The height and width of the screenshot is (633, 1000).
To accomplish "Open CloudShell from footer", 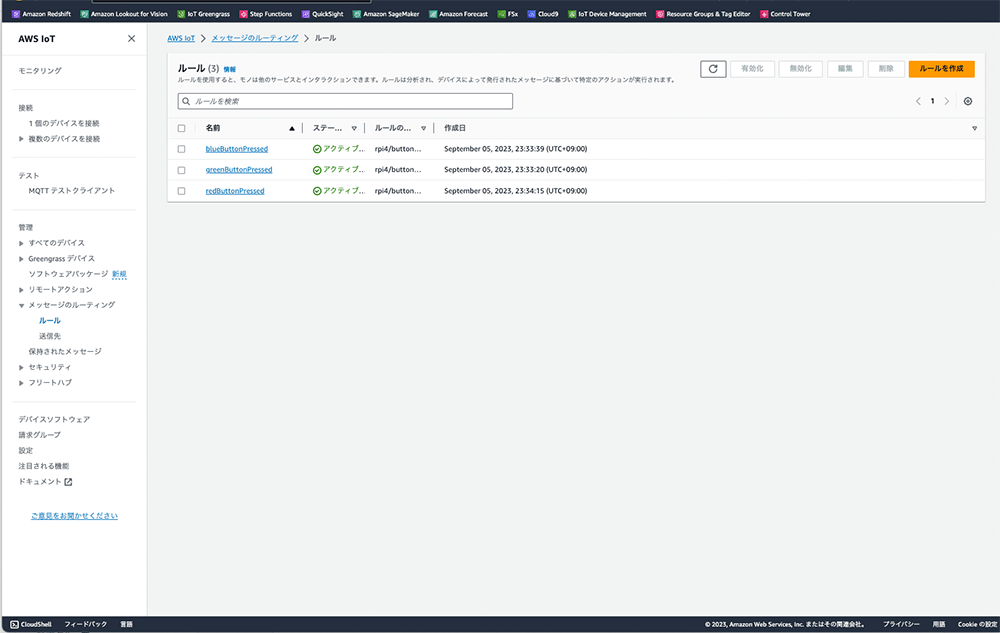I will [31, 624].
